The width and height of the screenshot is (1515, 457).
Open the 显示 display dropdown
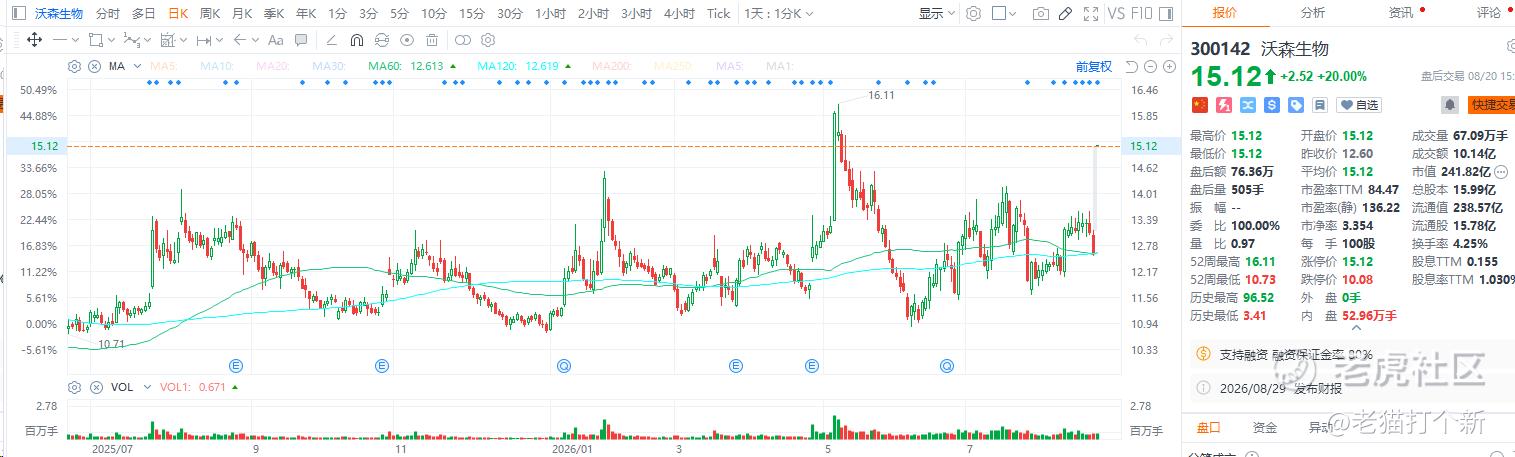point(937,14)
